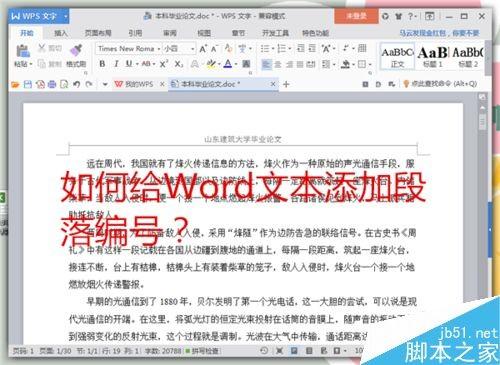Viewport: 500px width, 365px height.
Task: Save document with floppy icon
Action: click(28, 84)
